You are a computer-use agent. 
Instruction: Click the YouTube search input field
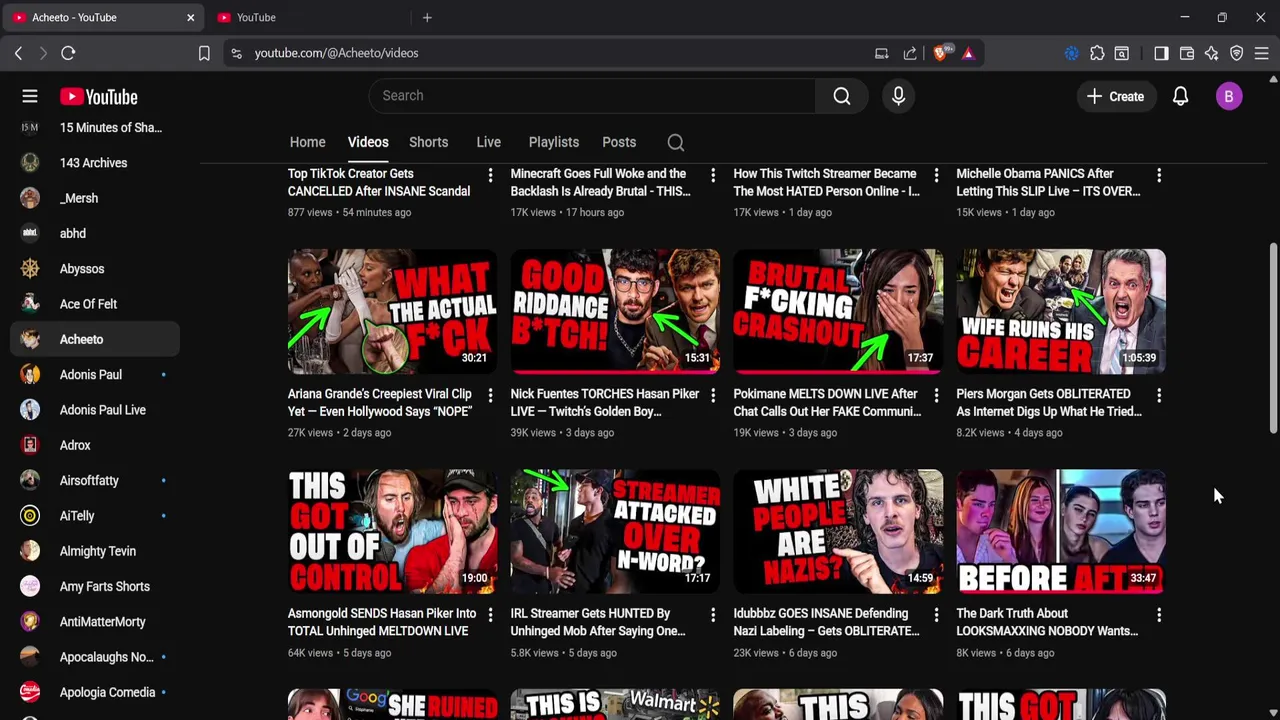click(592, 96)
